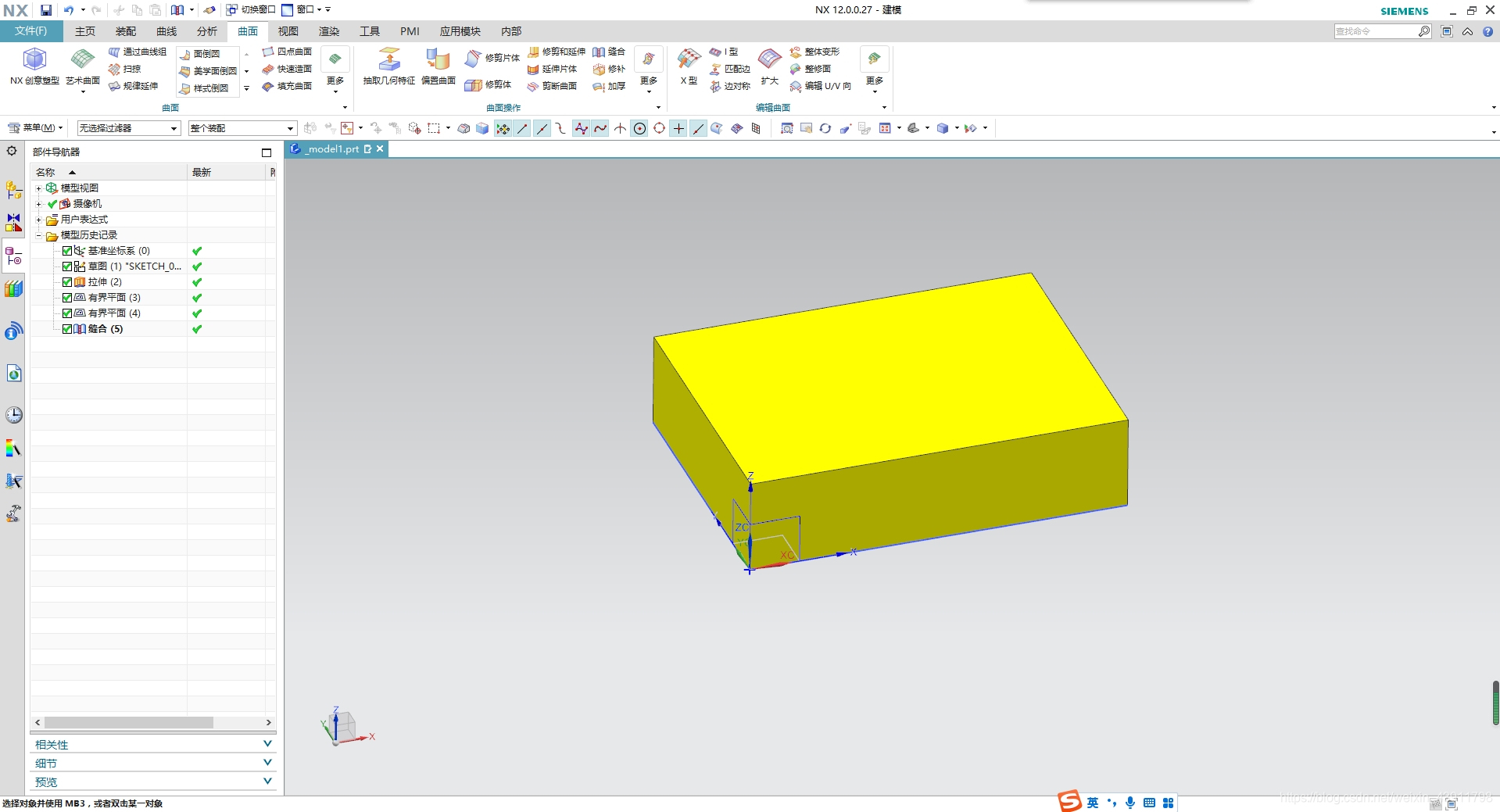The height and width of the screenshot is (812, 1500).
Task: Open the 偏置曲面 offset surface tool
Action: point(438,66)
